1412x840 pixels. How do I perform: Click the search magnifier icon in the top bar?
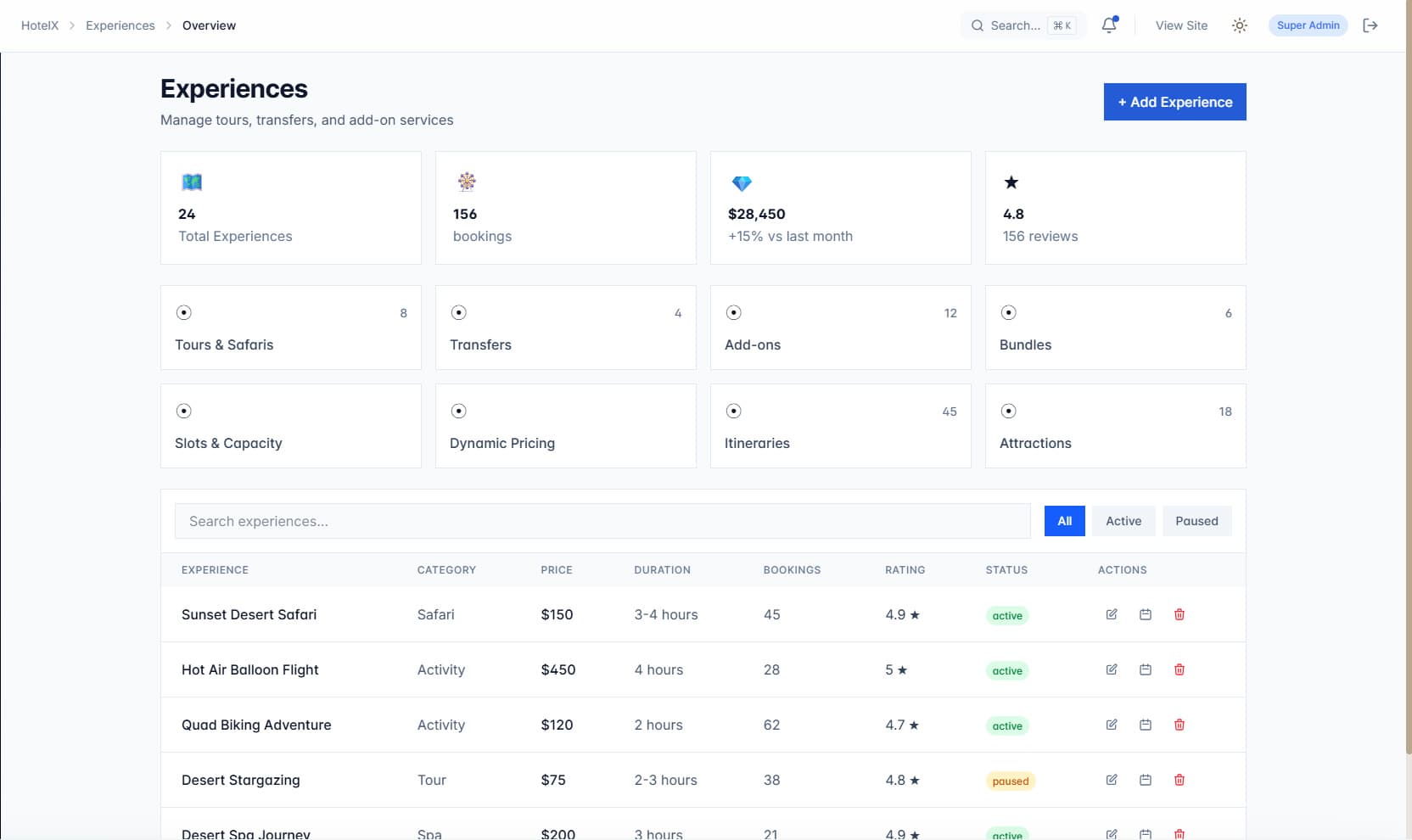[x=977, y=25]
